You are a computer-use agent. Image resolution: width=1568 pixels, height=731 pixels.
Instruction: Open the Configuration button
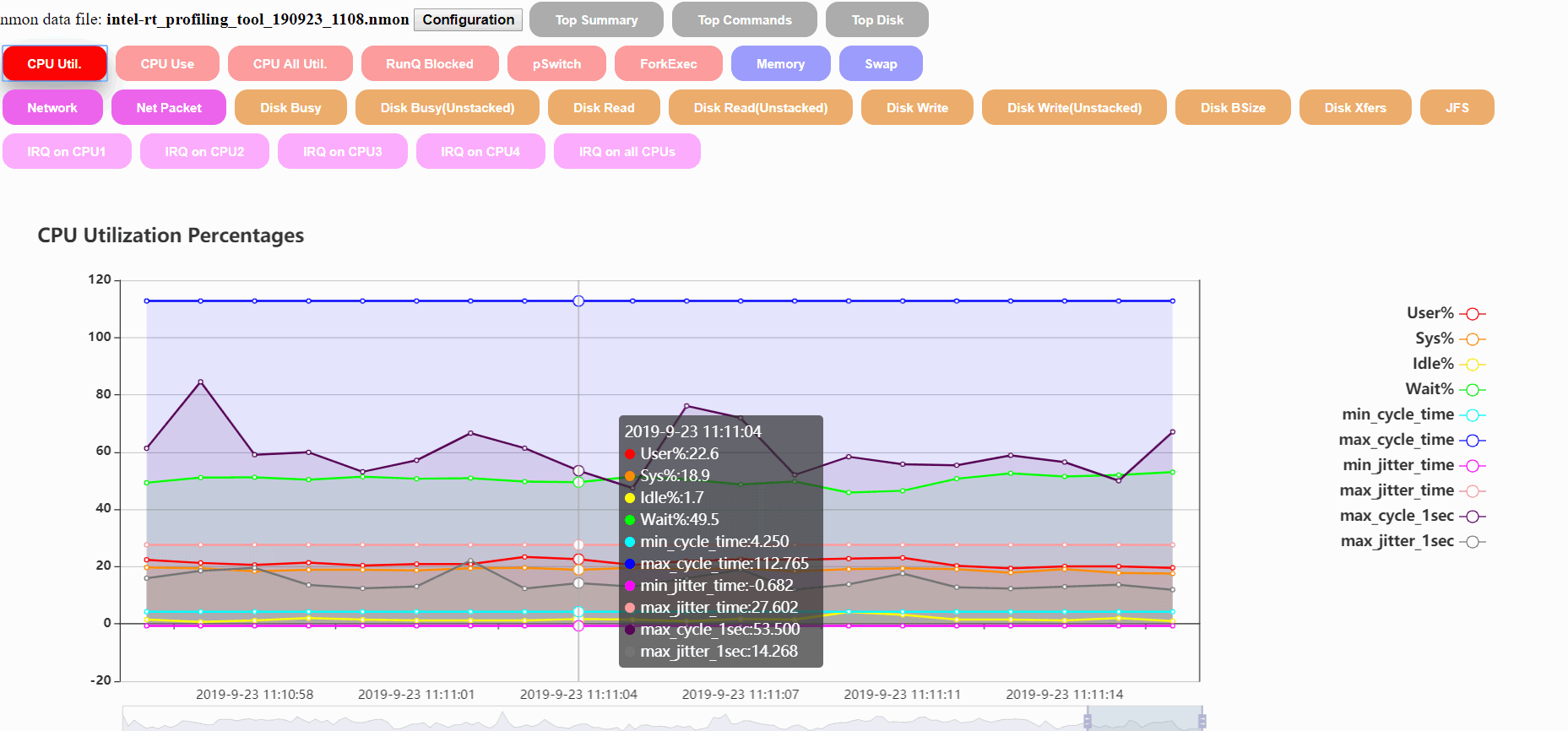coord(468,19)
